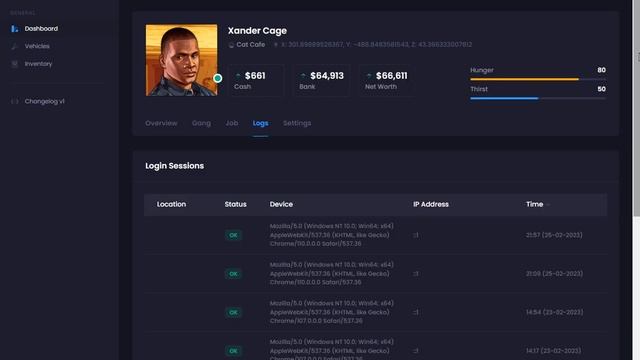
Task: Click the Status column header
Action: point(236,204)
